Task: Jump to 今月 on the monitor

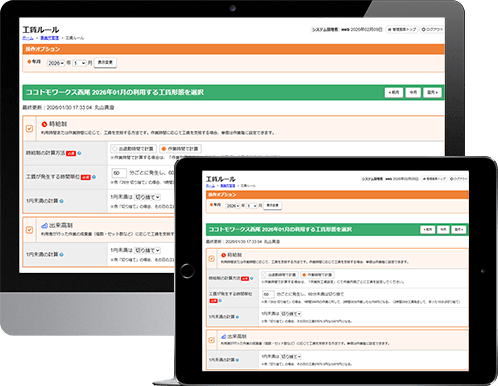Action: 413,92
